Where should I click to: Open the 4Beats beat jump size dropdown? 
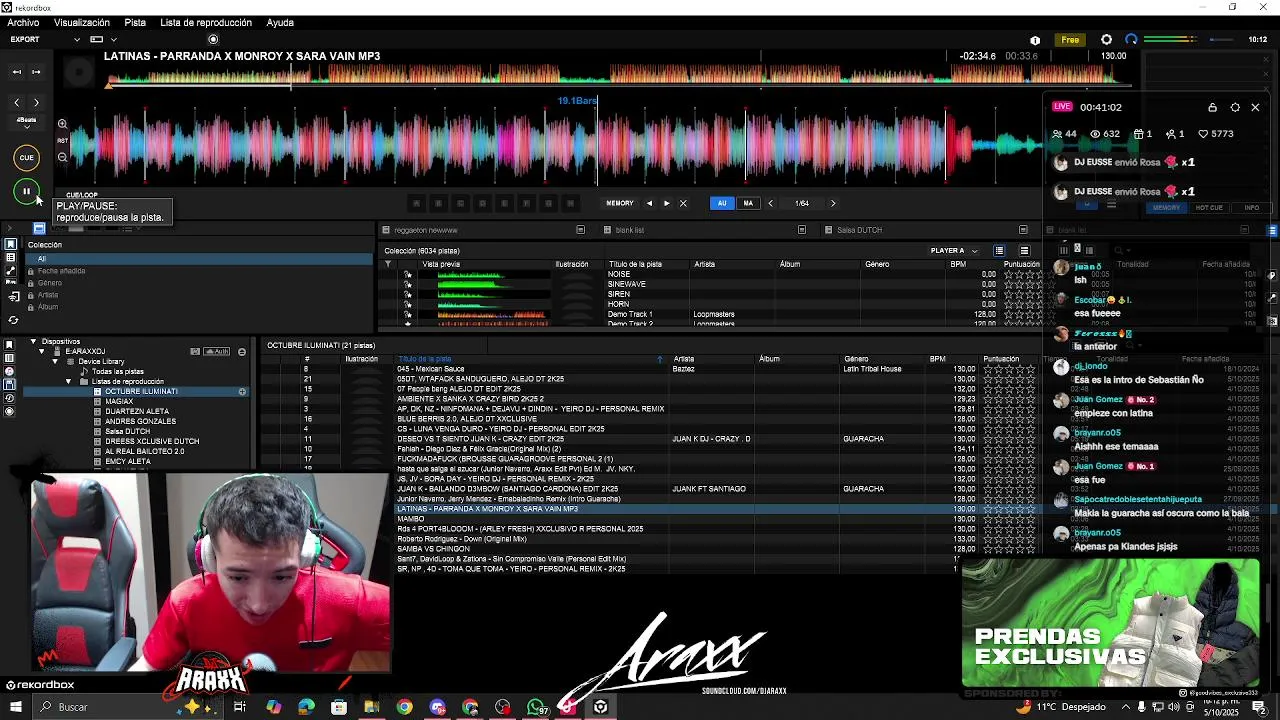pyautogui.click(x=27, y=123)
